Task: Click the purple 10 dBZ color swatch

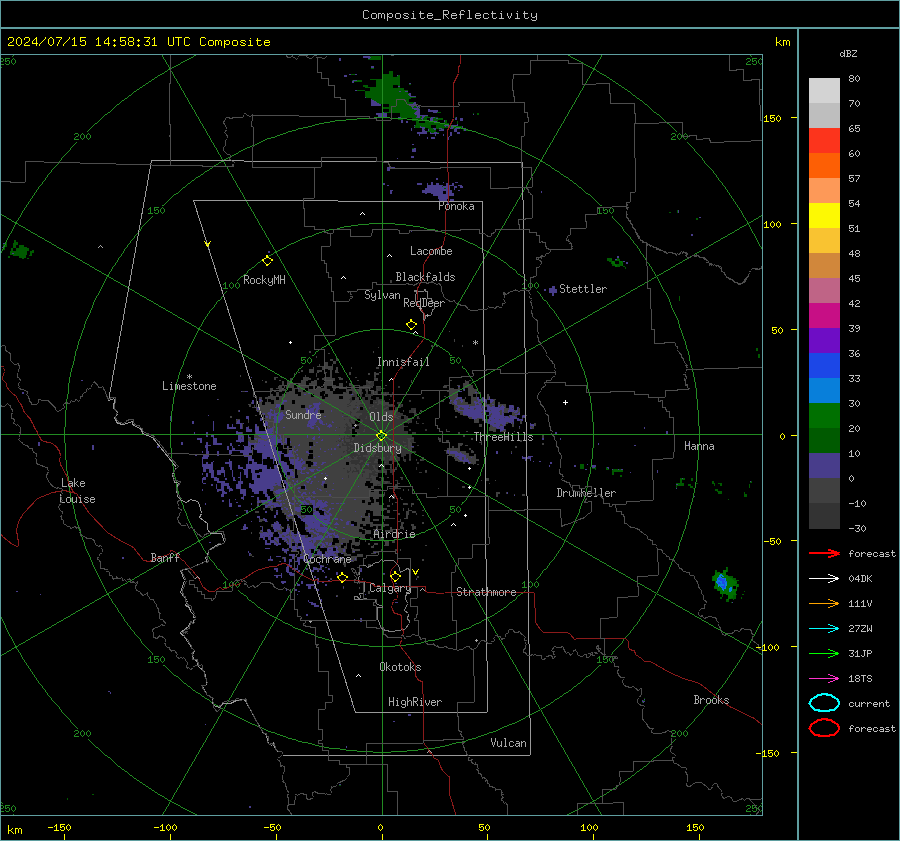Action: (824, 466)
